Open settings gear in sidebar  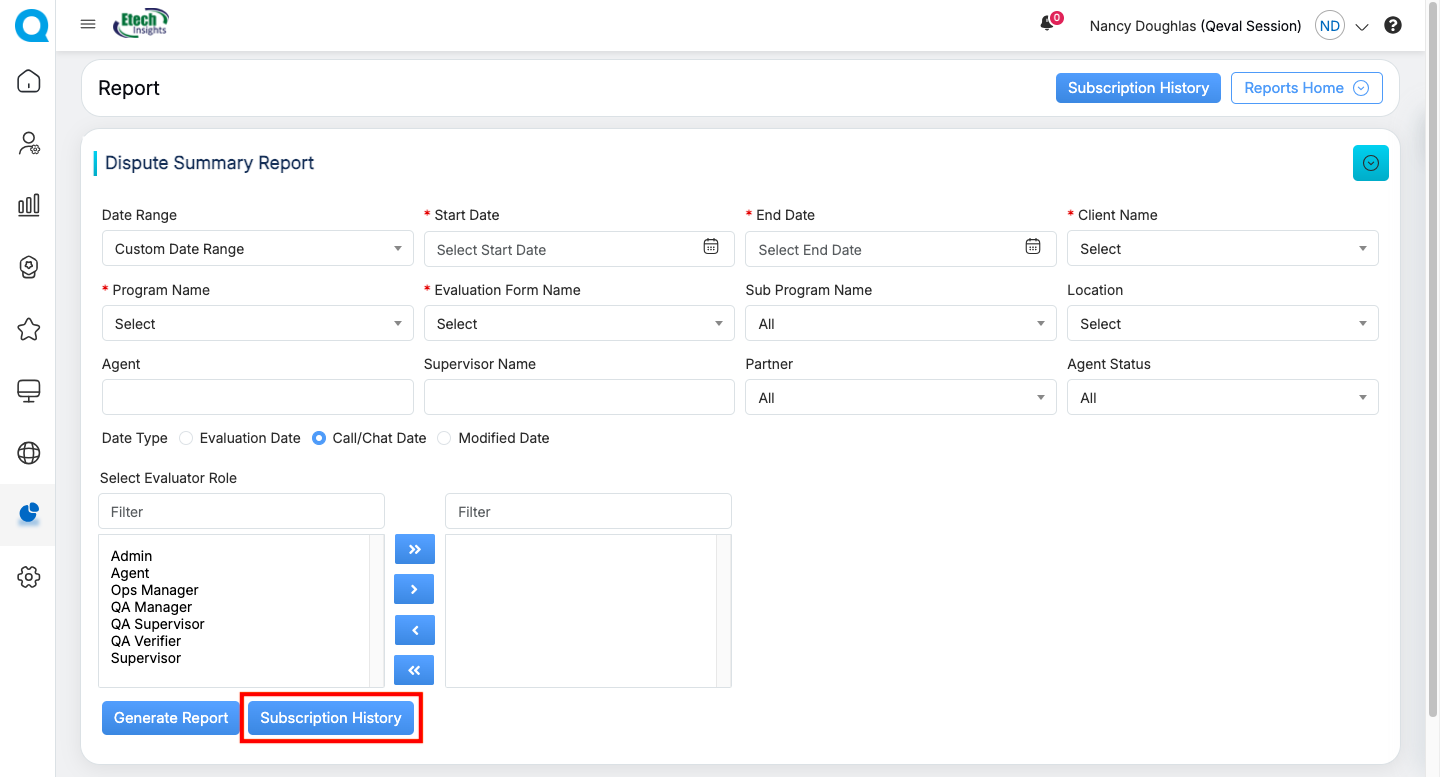pos(29,577)
